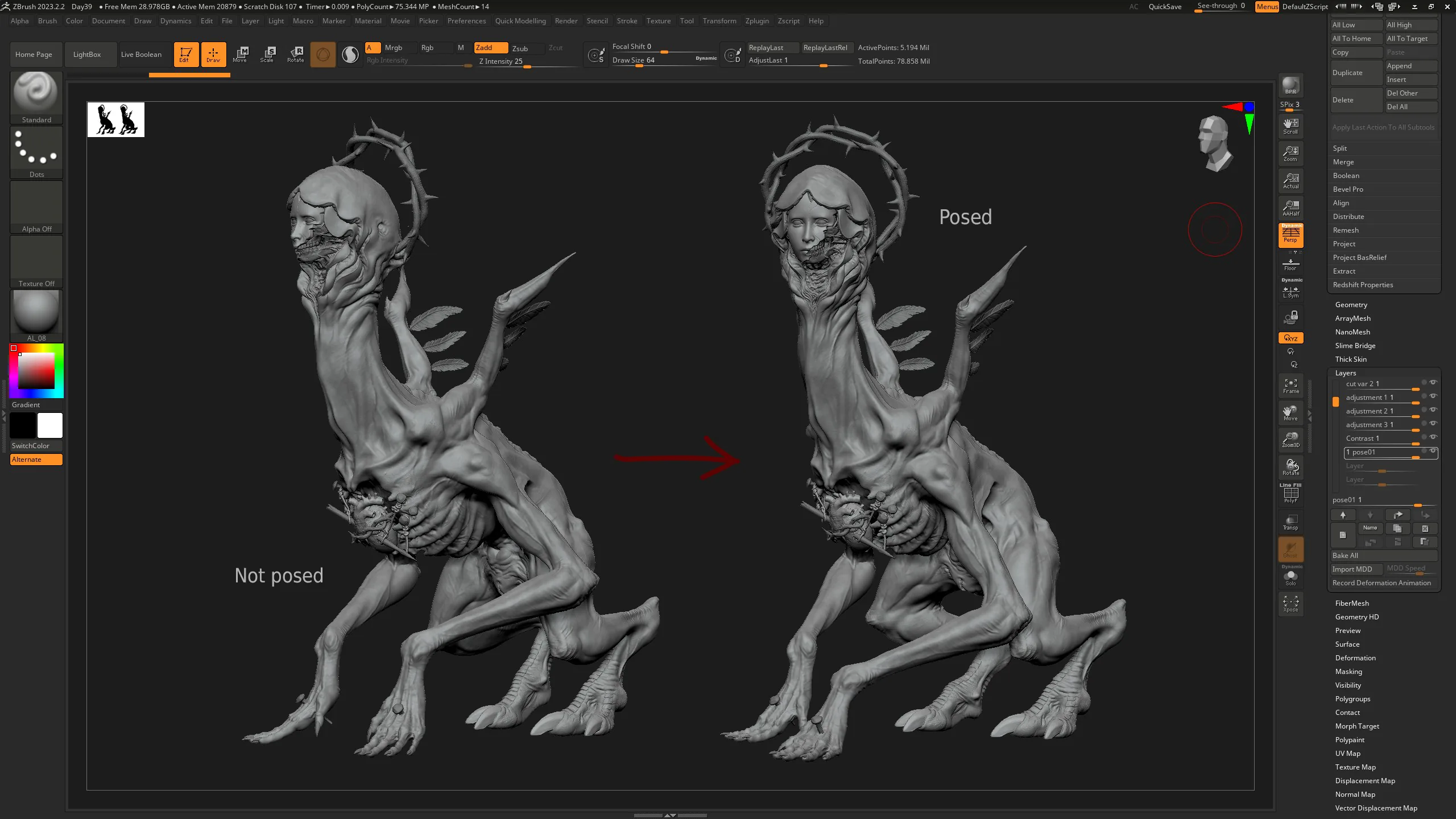Expand the Polygroups subpalette
Viewport: 1456px width, 819px height.
click(1352, 699)
